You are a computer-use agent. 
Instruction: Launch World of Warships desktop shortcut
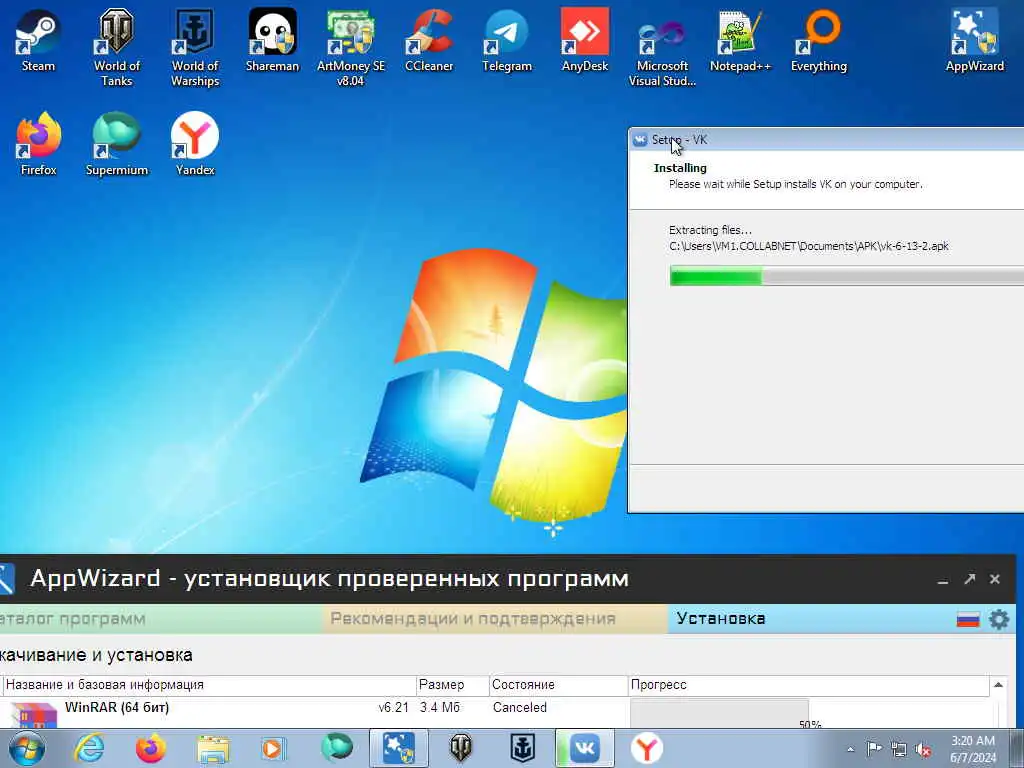click(x=195, y=47)
